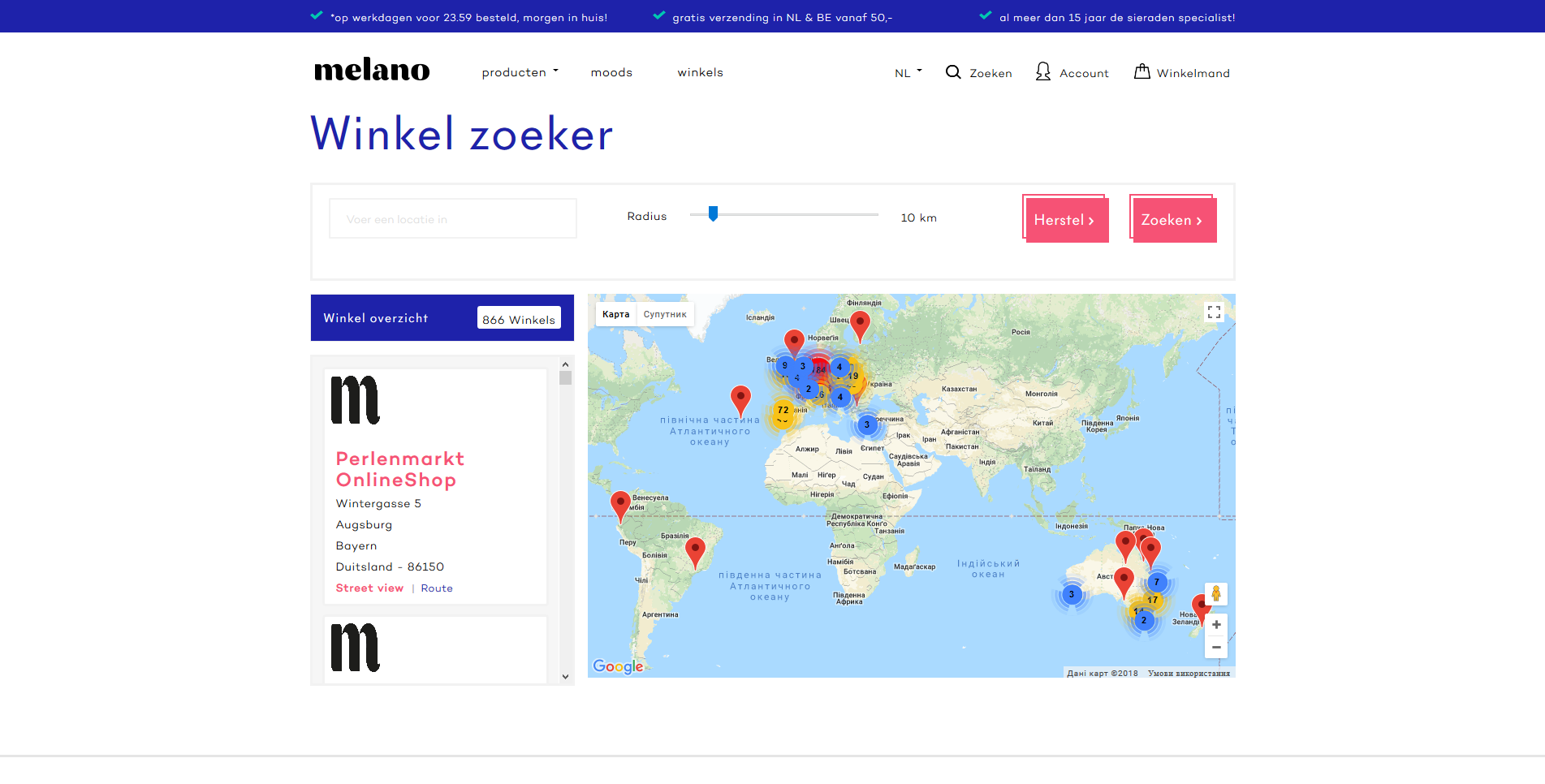Open the producten dropdown menu

pos(520,72)
